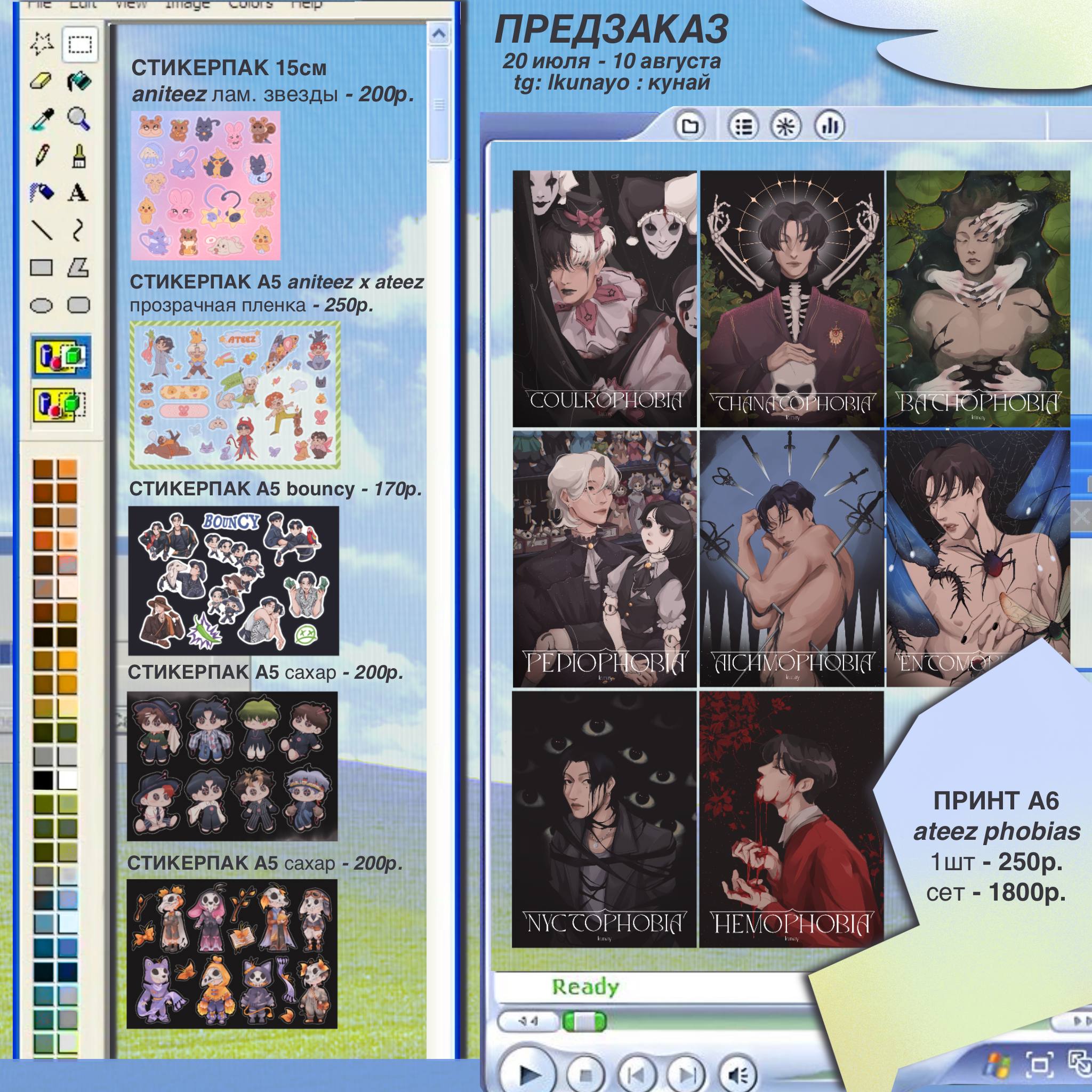Click the 'tg: Ikunayo : кунай' contact text
Viewport: 1092px width, 1092px height.
(612, 83)
